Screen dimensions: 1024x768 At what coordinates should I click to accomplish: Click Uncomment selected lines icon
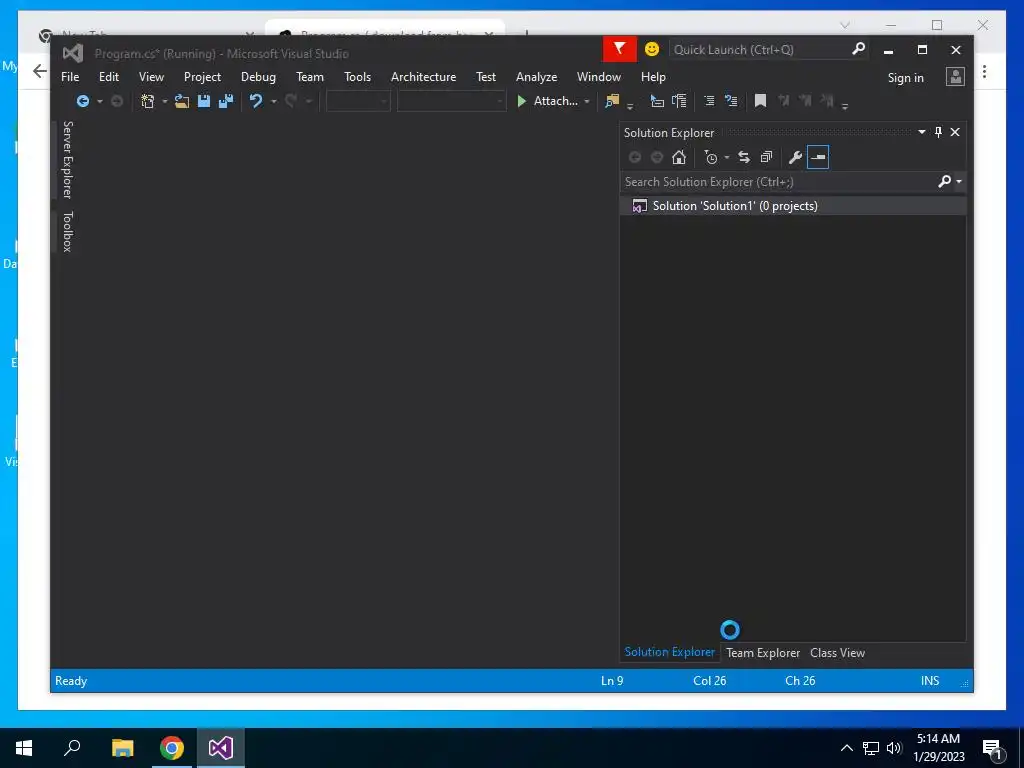pyautogui.click(x=731, y=101)
